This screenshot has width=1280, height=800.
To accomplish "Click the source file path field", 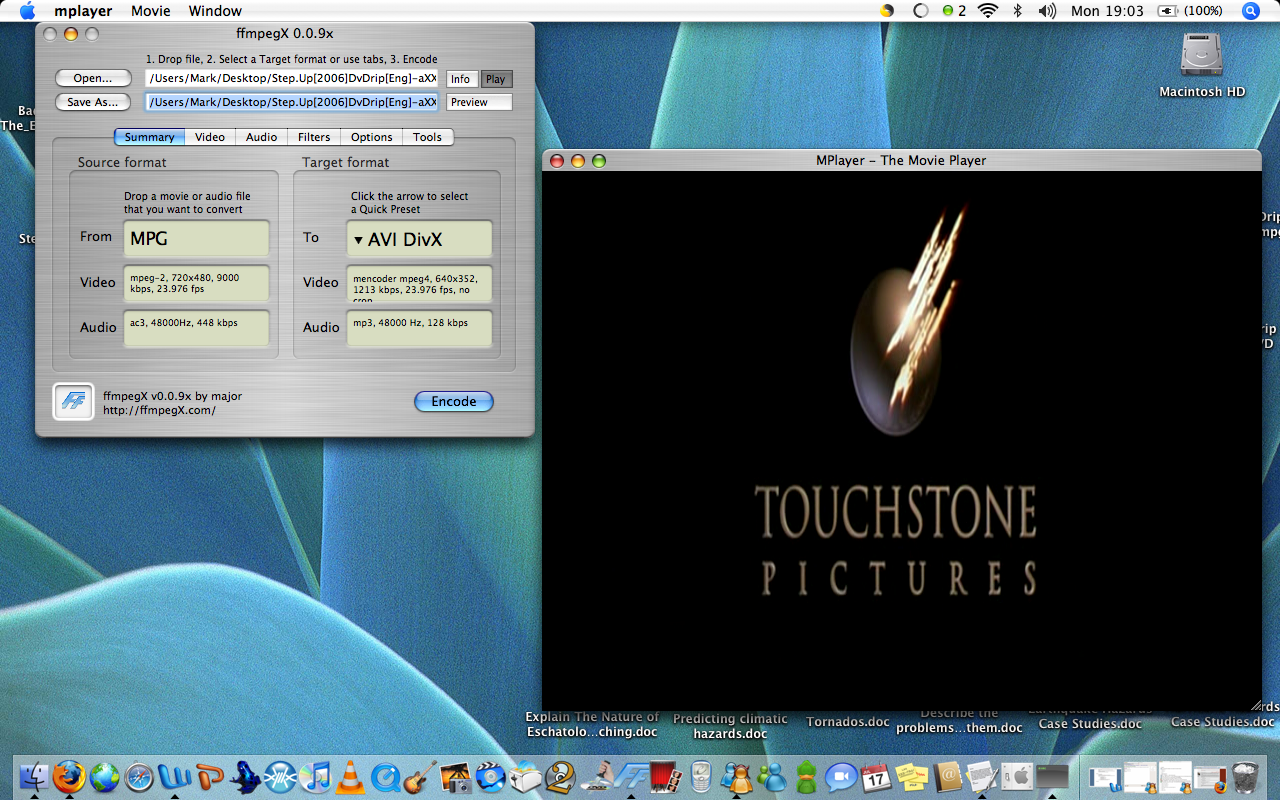I will pos(292,78).
